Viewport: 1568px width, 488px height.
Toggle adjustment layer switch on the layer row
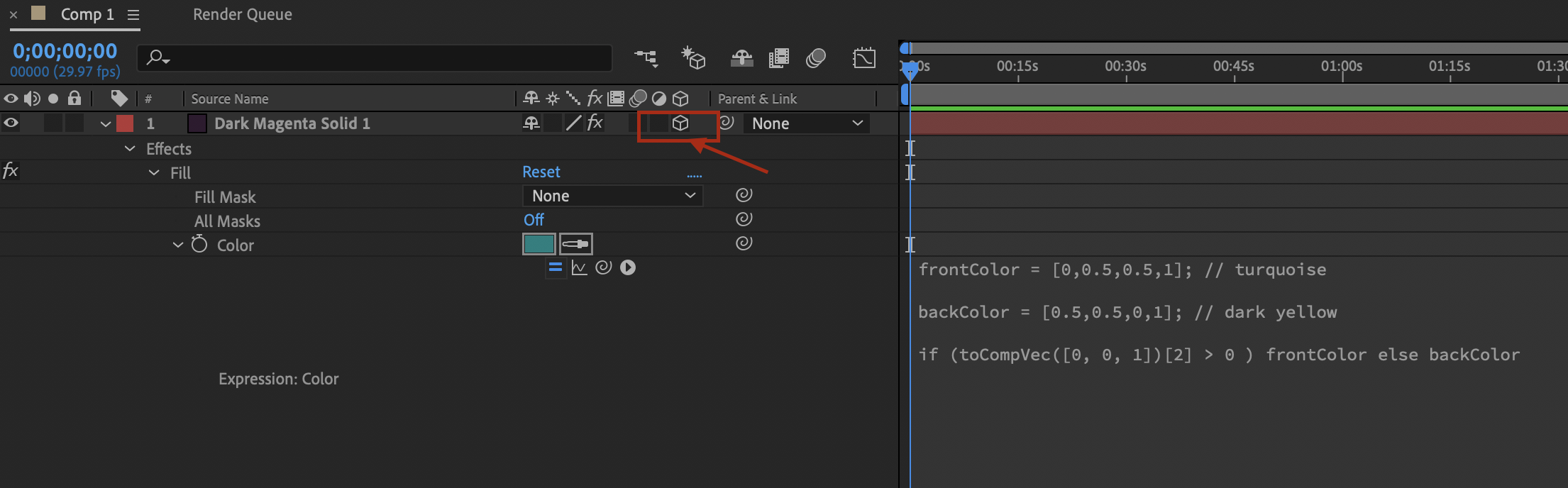tap(659, 123)
